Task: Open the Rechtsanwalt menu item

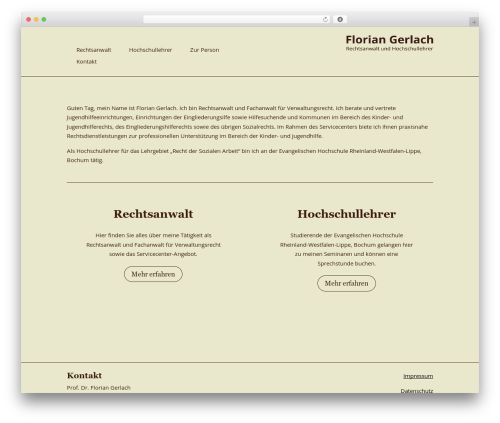Action: coord(94,50)
